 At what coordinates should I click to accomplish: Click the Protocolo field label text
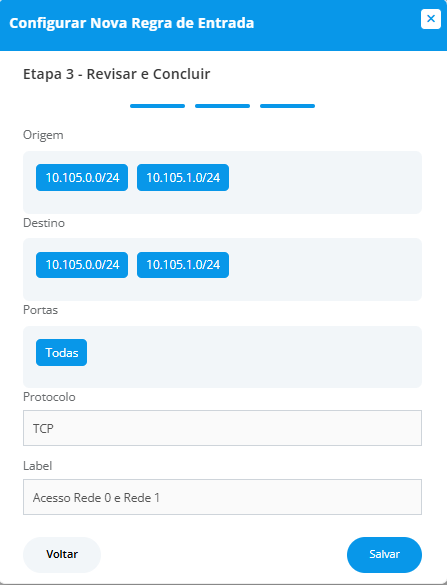(49, 397)
